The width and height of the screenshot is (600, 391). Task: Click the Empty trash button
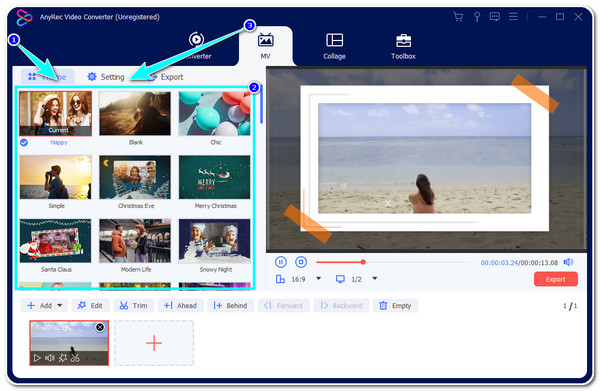coord(395,306)
